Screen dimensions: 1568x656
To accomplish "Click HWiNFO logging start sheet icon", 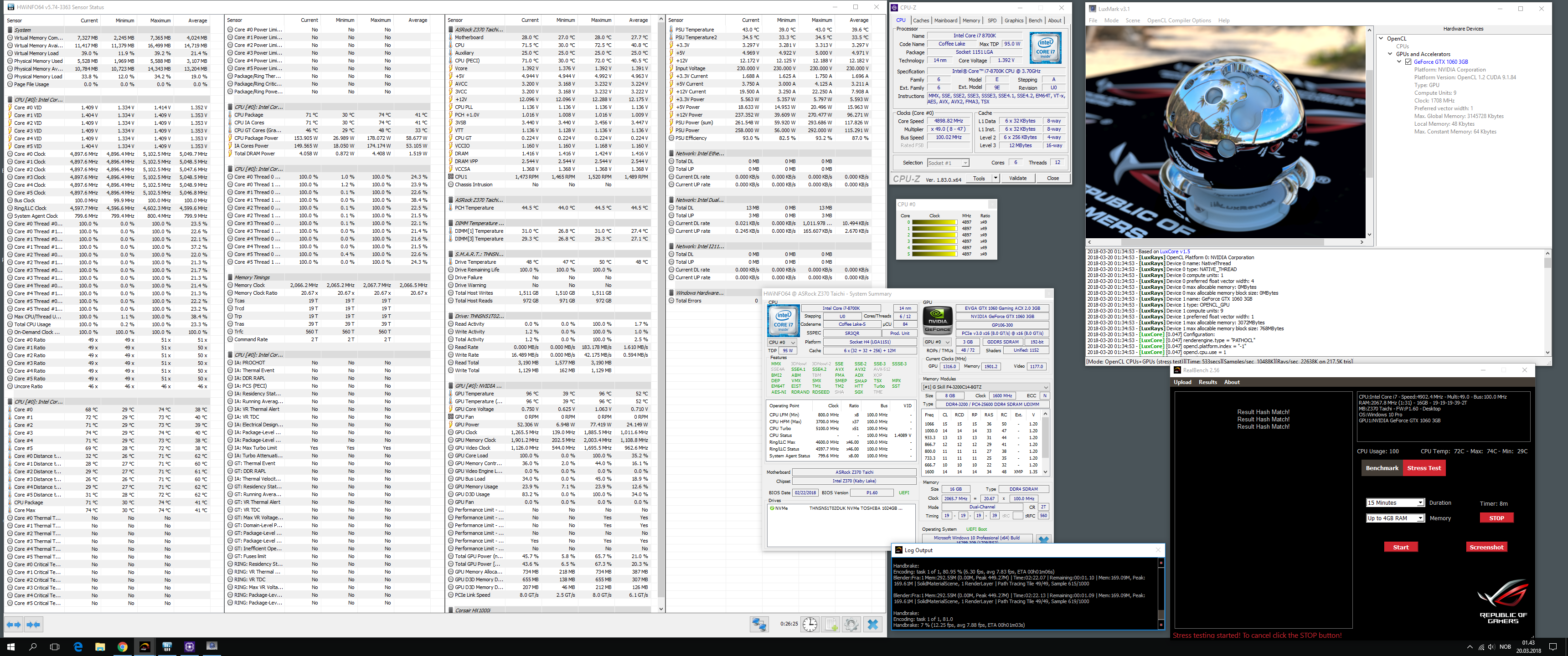I will (831, 625).
